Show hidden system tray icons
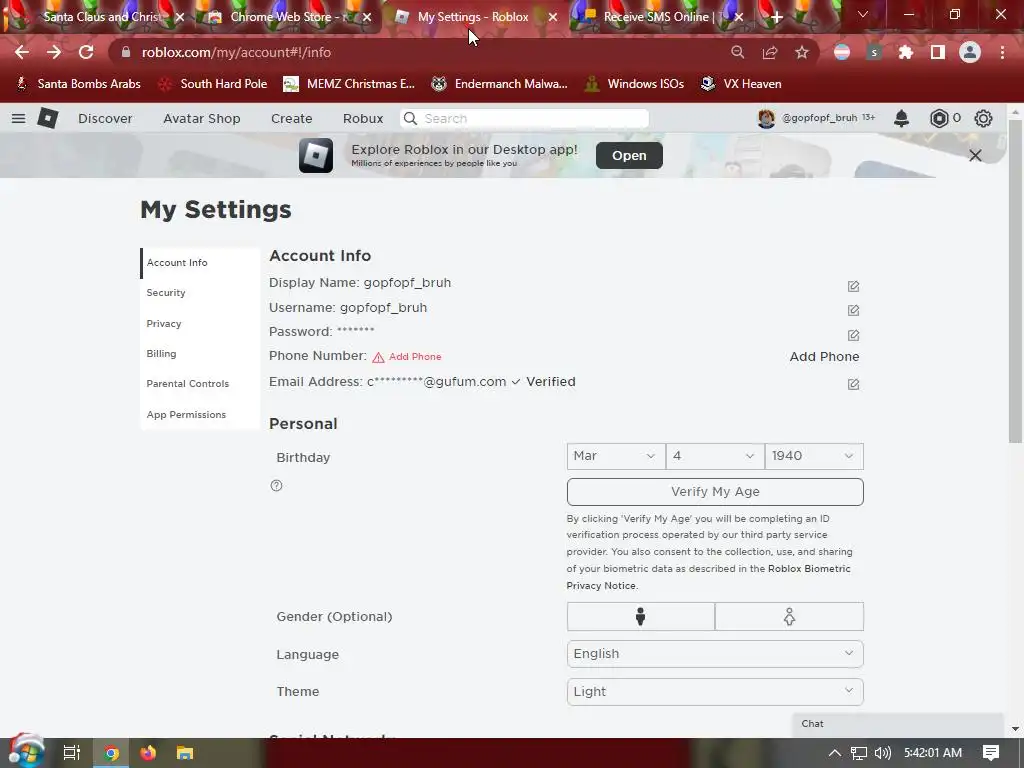The width and height of the screenshot is (1024, 768). coord(835,753)
